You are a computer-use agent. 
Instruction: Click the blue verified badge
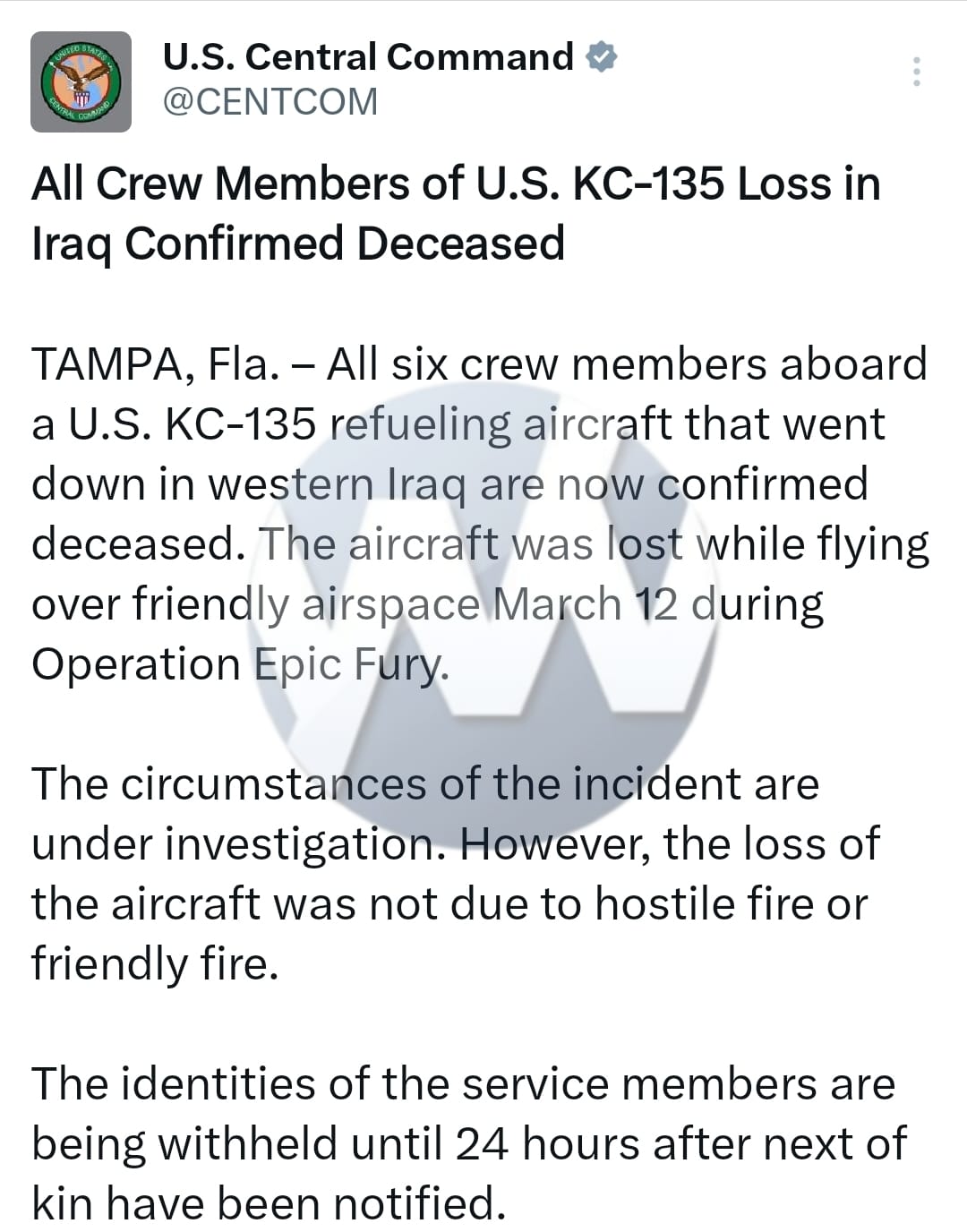click(602, 56)
